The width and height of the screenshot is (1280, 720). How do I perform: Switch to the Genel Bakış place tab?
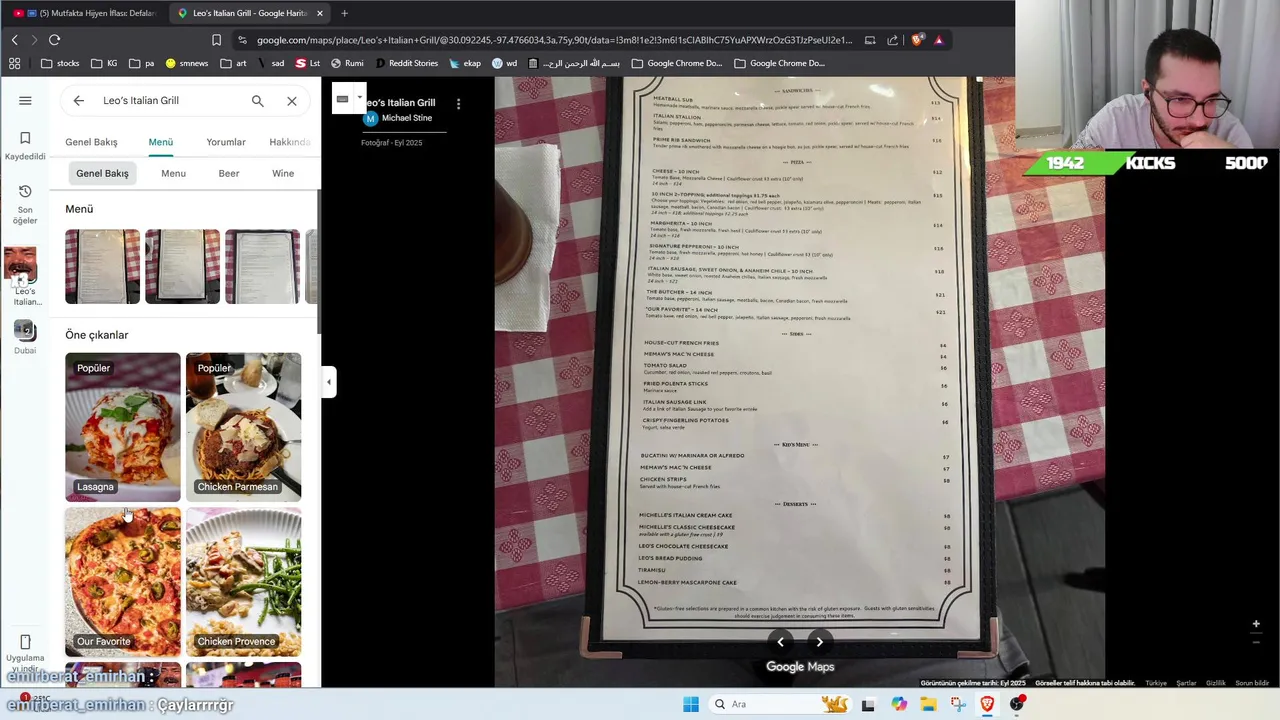[91, 142]
